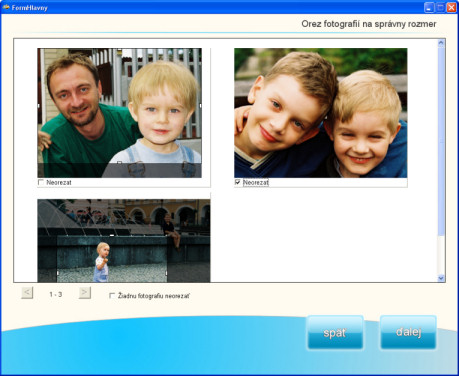Uncheck Neorezať under the two boys photo
The width and height of the screenshot is (459, 376).
(x=237, y=182)
